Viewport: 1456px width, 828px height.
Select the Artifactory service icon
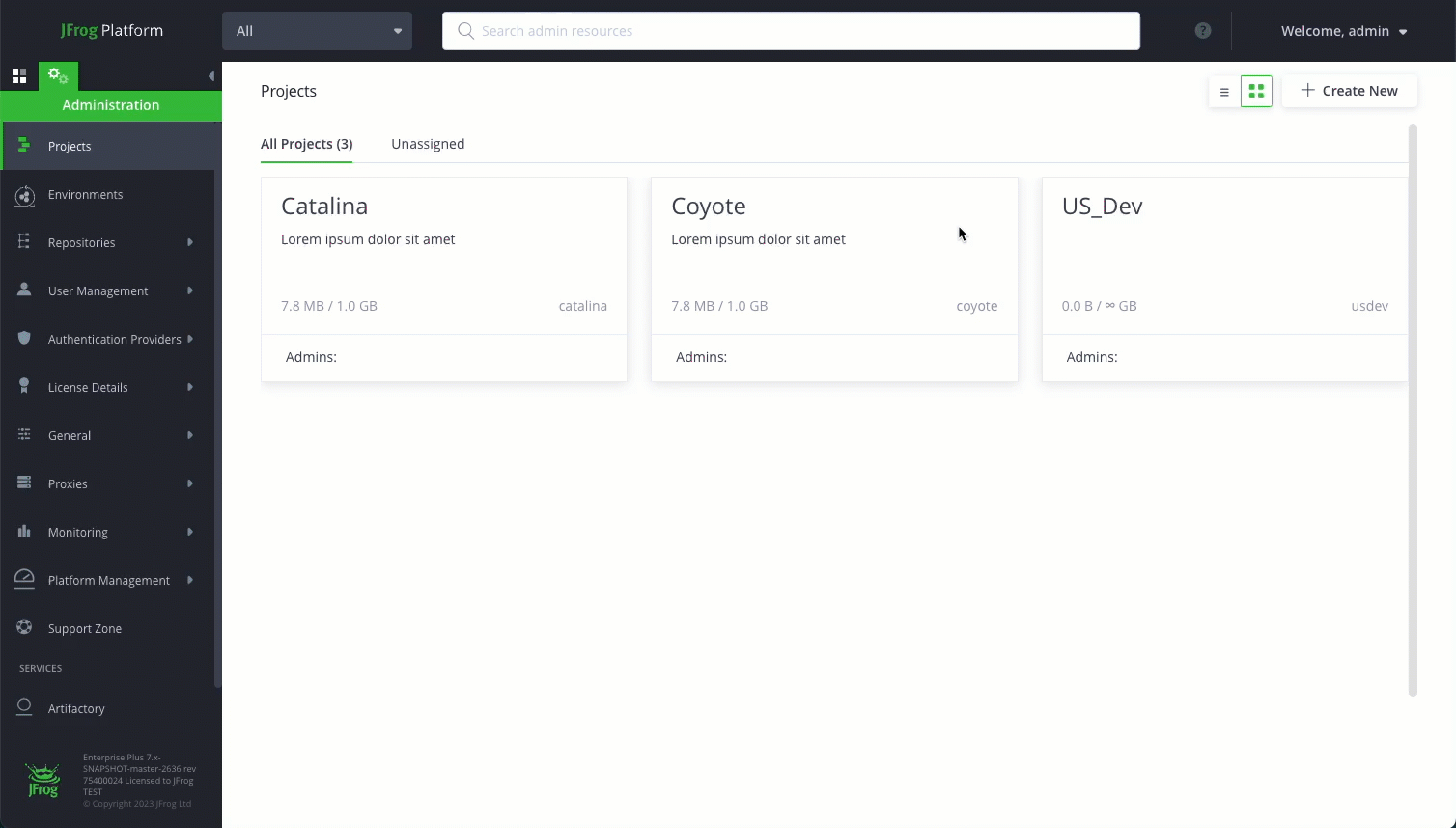pos(24,707)
